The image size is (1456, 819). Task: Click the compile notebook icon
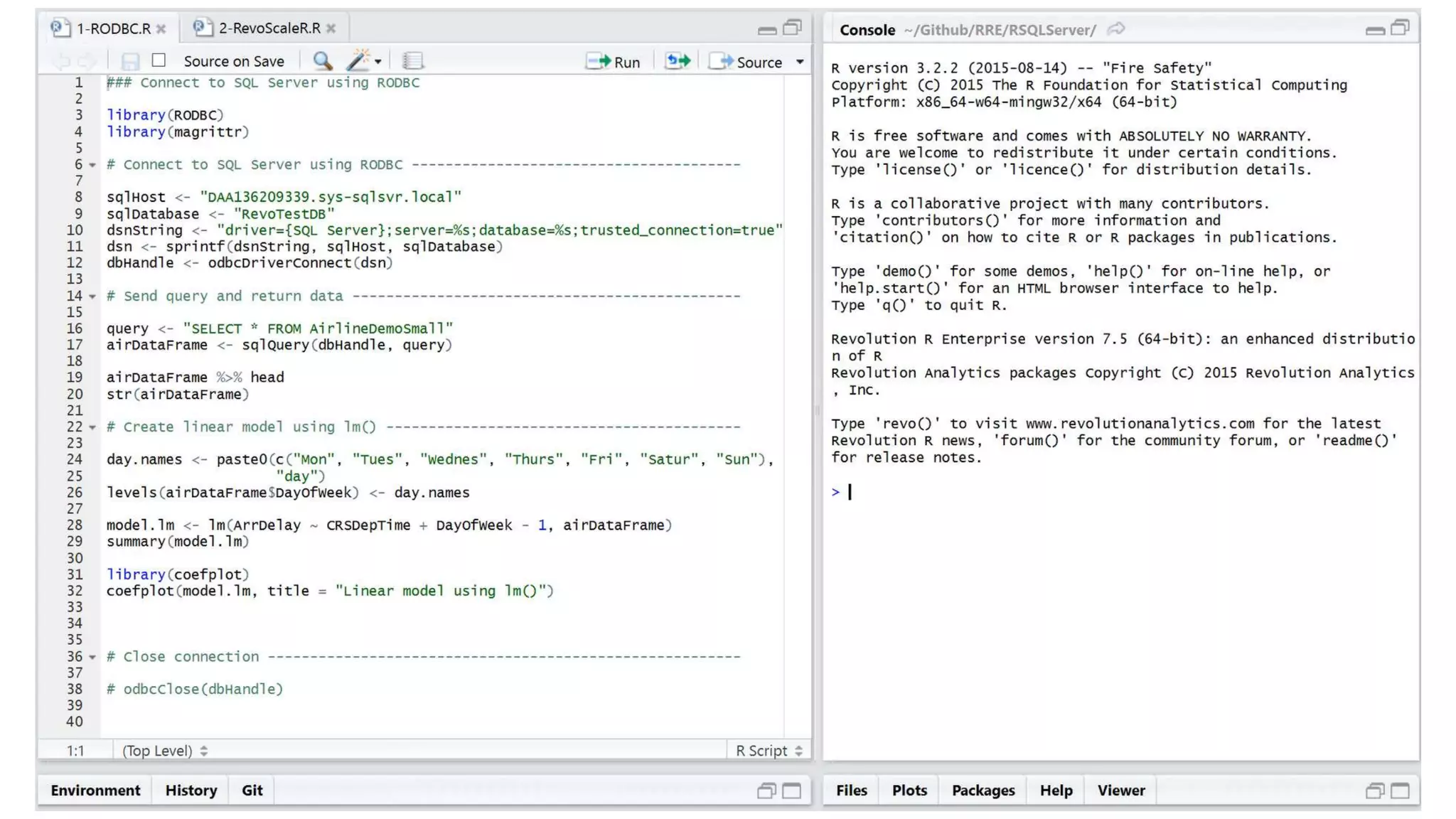pyautogui.click(x=412, y=61)
